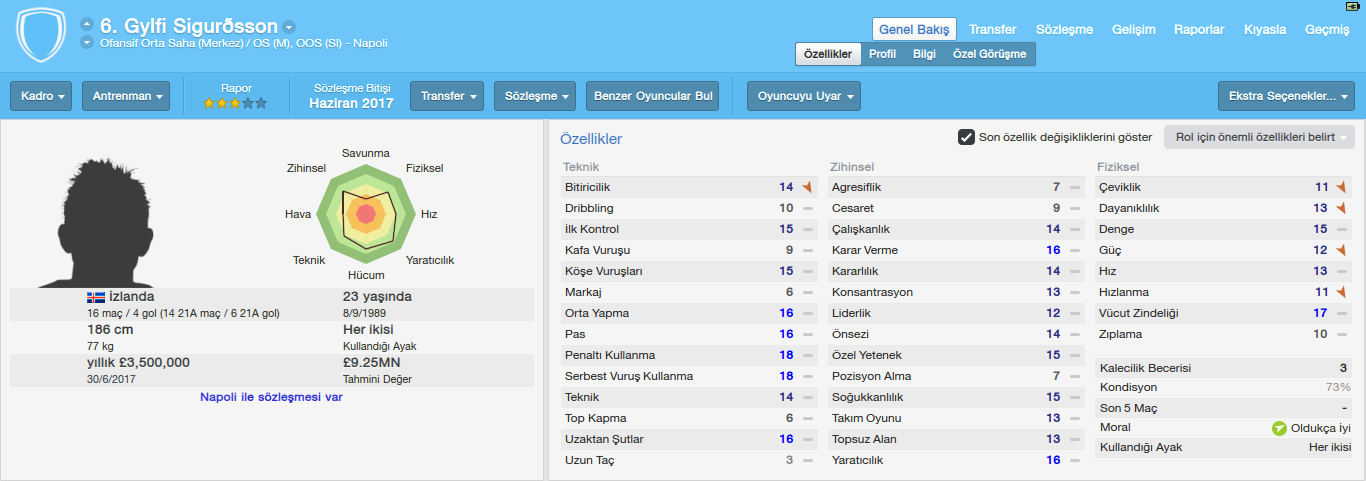Screen dimensions: 1366x481
Task: Click the attribute polygon radar chart
Action: click(365, 213)
